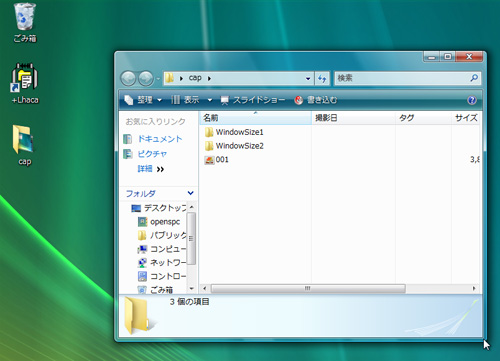The image size is (500, 361).
Task: Click file list horizontal scroll right arrow
Action: coord(474,289)
